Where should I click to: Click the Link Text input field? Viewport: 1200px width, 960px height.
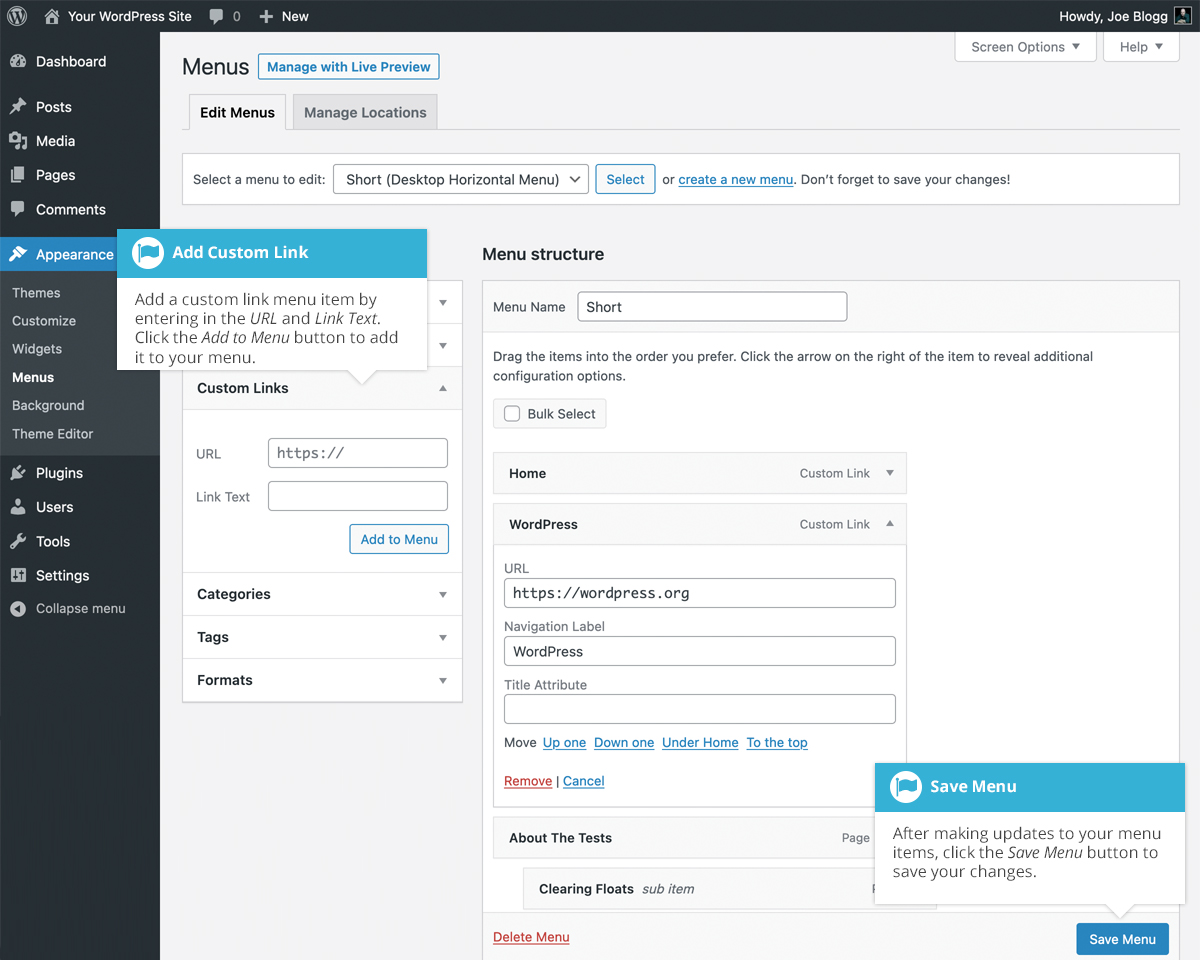click(x=358, y=496)
